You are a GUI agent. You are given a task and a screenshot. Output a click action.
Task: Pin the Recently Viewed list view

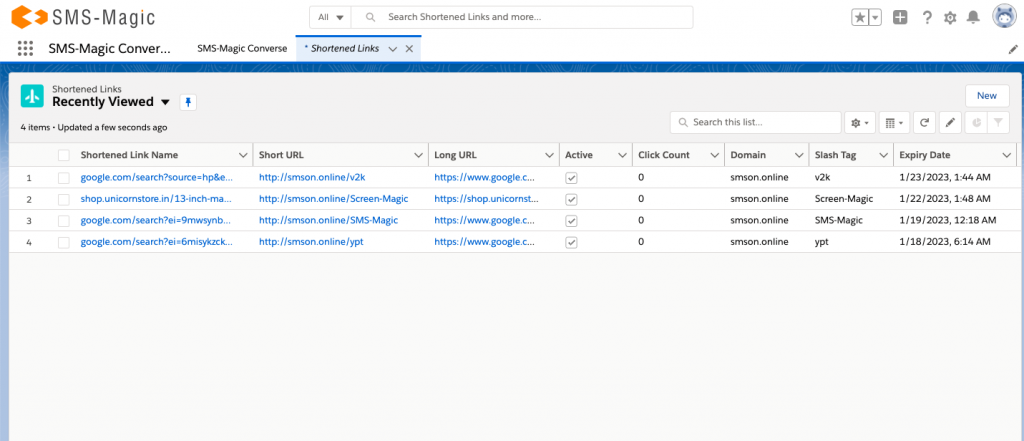188,102
